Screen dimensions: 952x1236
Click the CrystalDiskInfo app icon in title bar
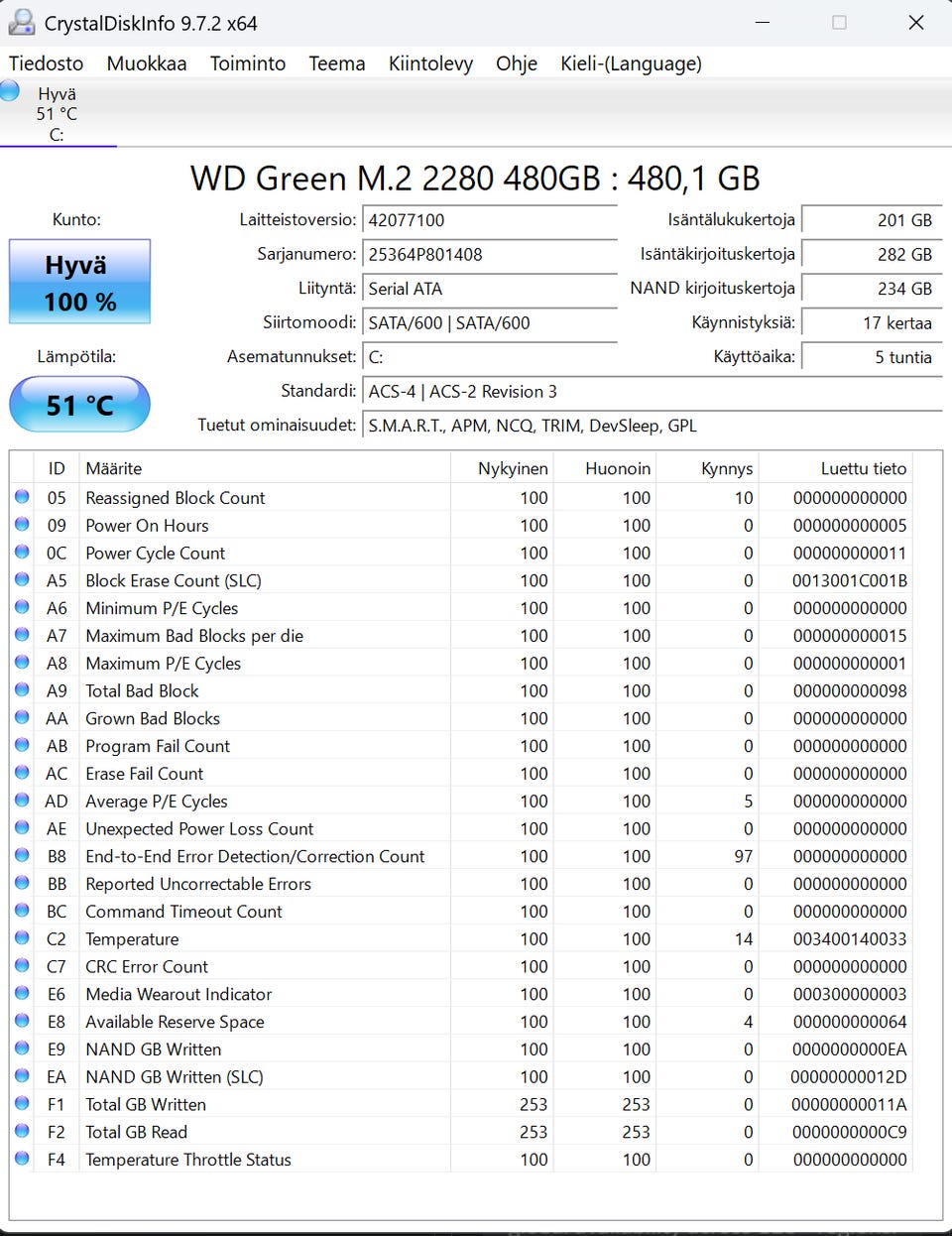pos(21,22)
